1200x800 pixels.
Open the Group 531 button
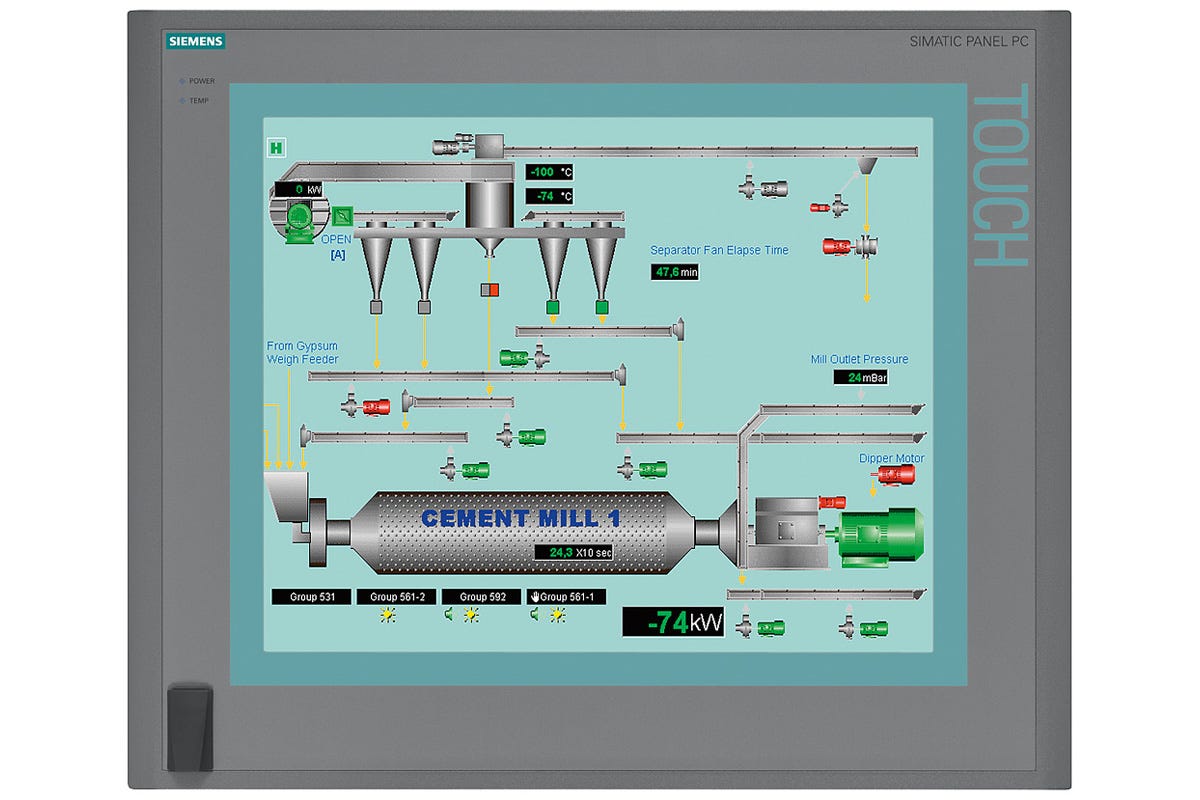[x=311, y=597]
